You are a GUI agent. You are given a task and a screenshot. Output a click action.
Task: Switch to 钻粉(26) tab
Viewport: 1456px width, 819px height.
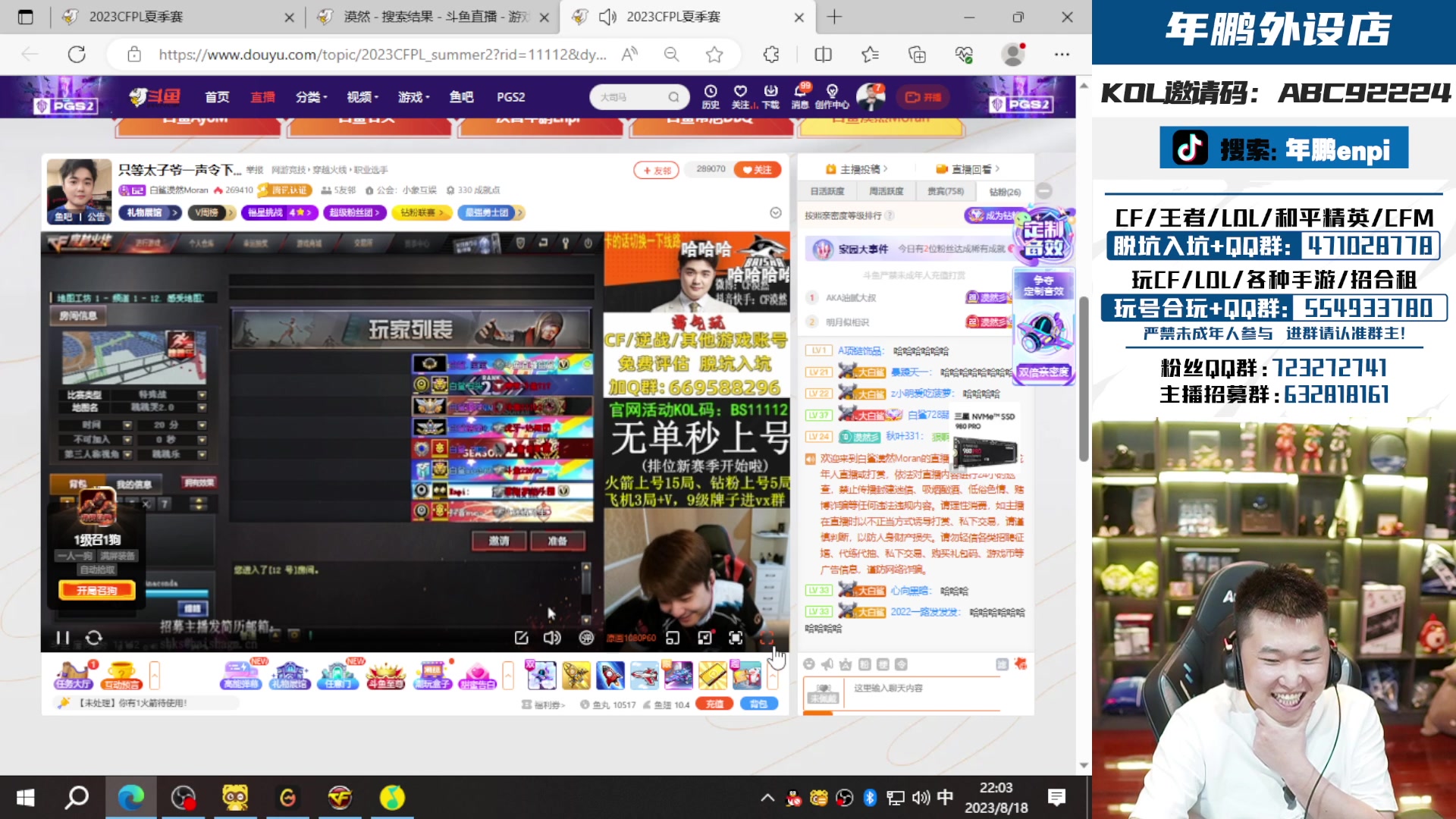(1005, 192)
